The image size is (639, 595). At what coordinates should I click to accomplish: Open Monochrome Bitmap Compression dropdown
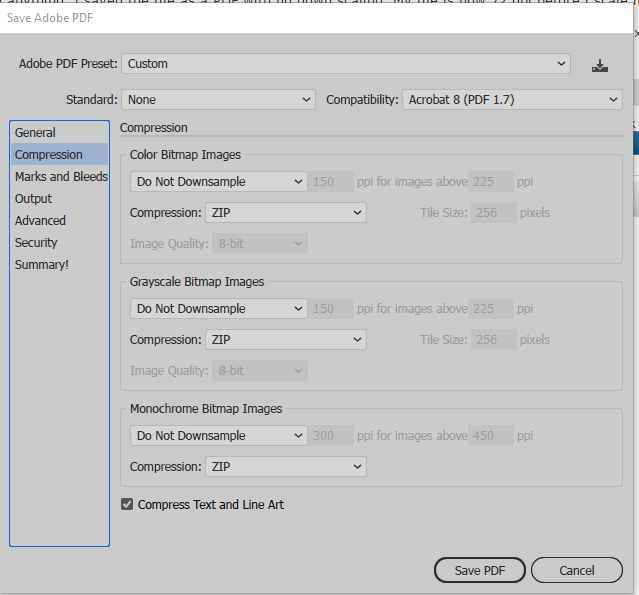[286, 467]
